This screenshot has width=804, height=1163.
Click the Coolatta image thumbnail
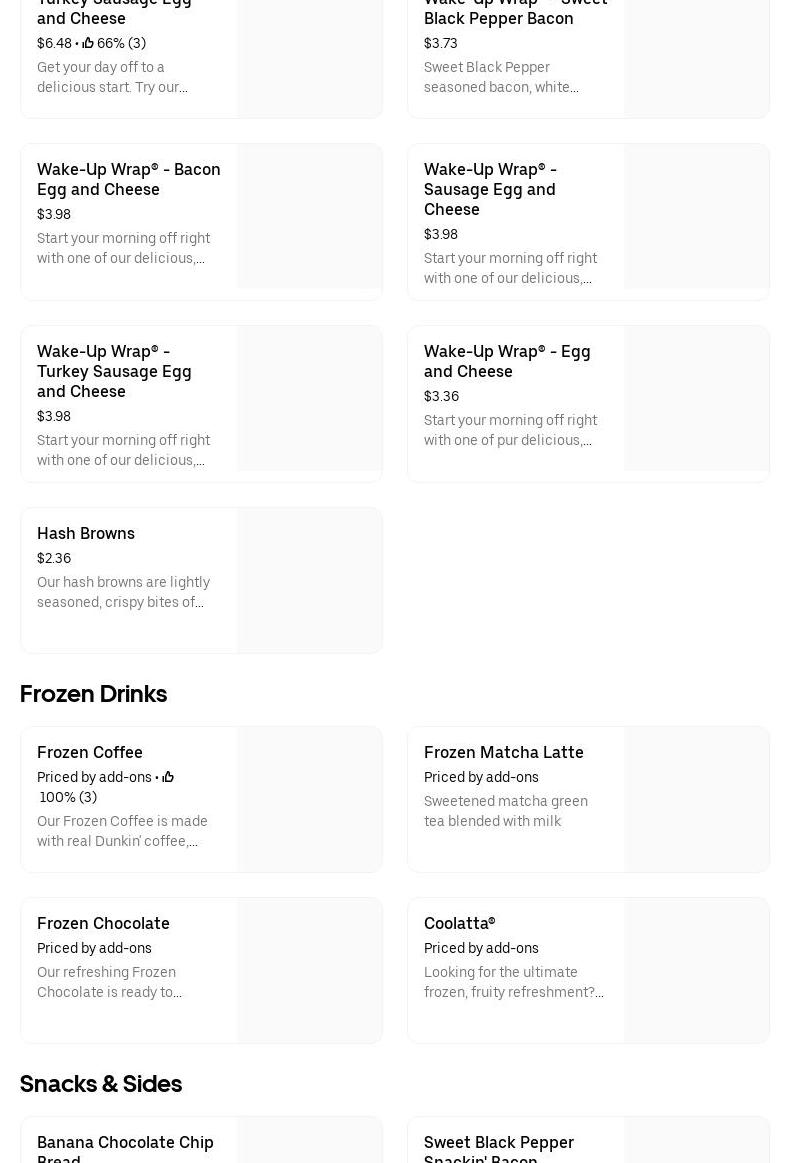point(696,970)
